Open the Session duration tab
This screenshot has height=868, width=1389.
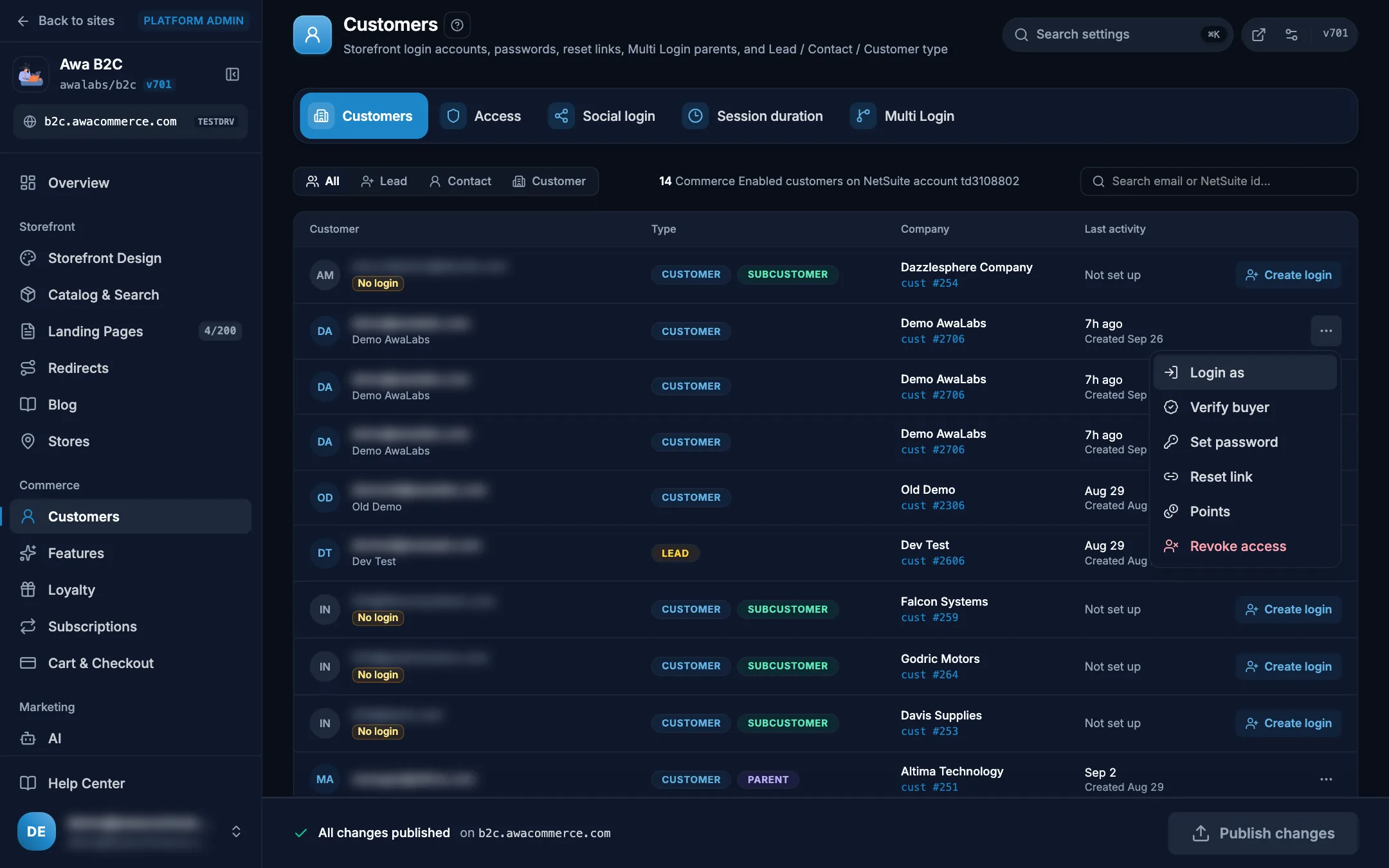click(753, 116)
